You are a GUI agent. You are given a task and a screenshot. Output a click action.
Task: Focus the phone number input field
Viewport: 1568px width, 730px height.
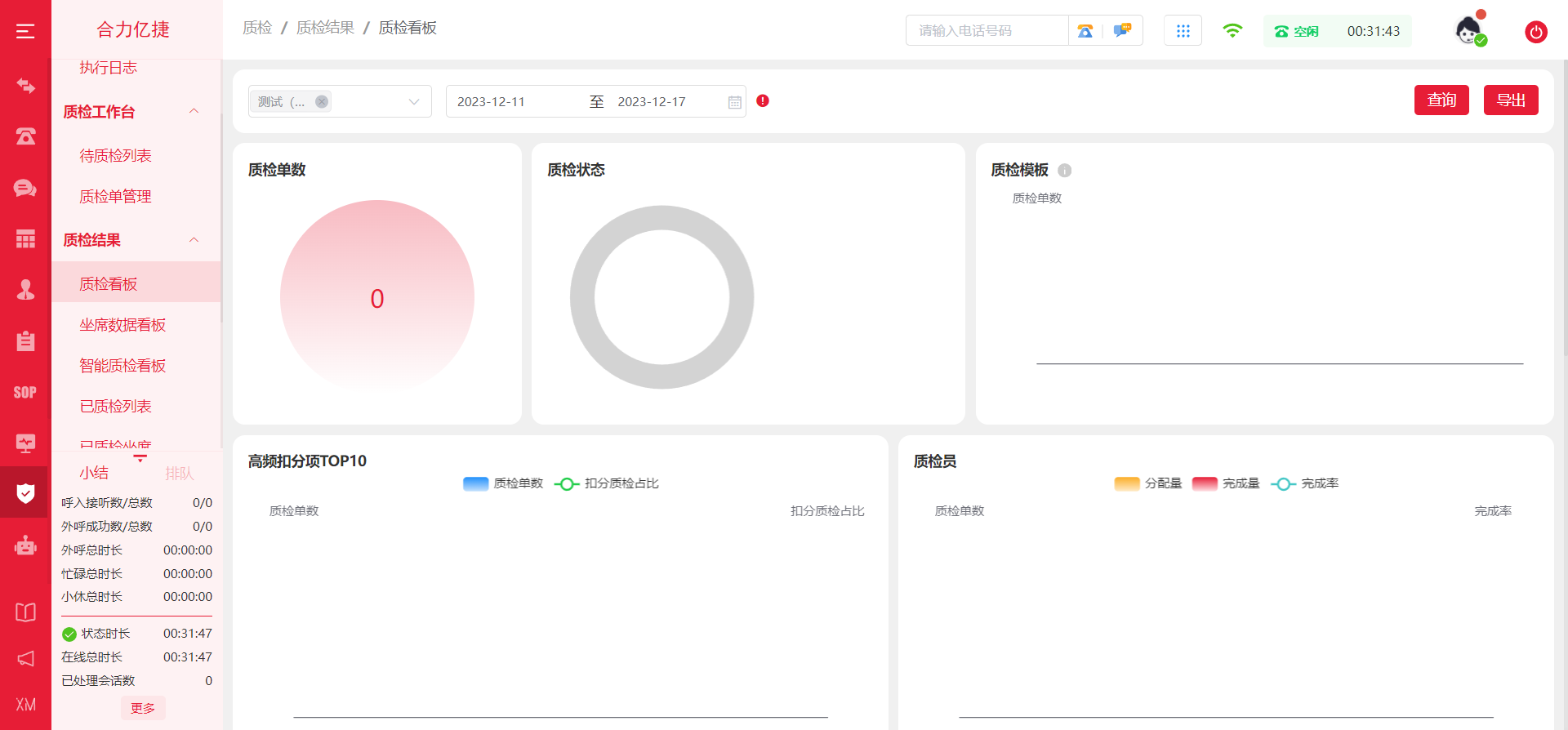tap(987, 31)
